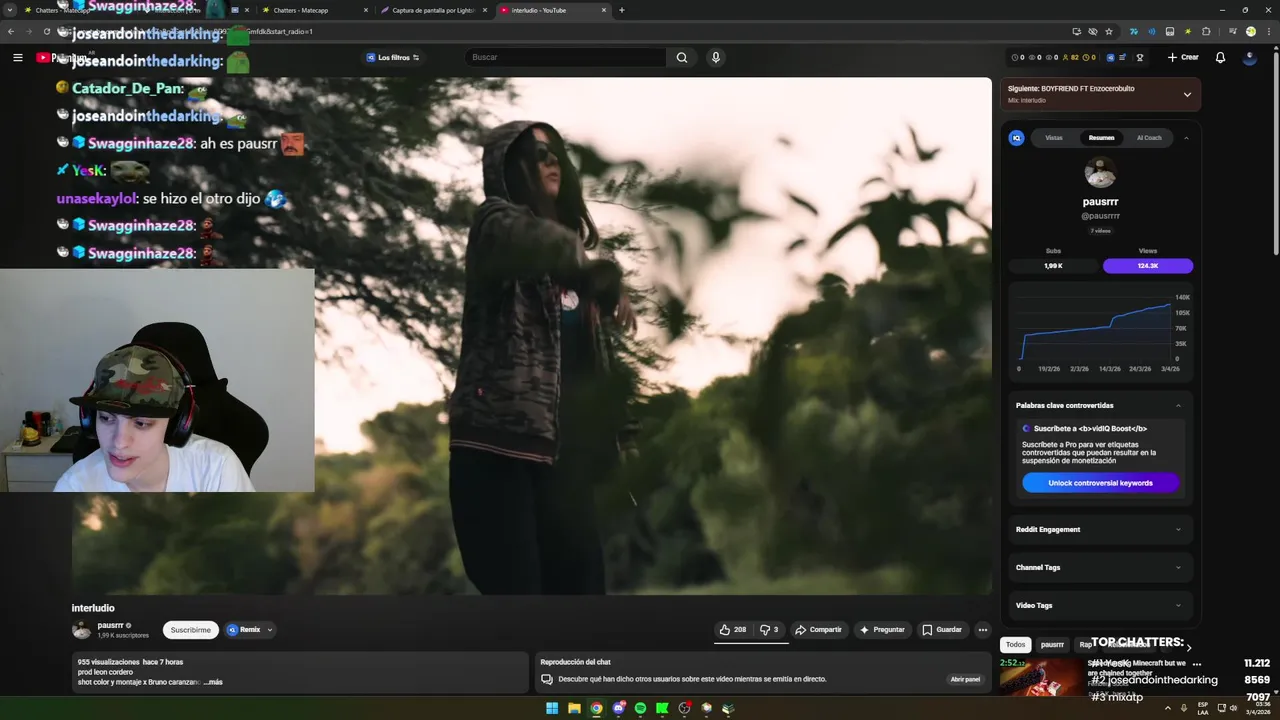
Task: Click the ESP LAA language indicator
Action: tap(1203, 708)
